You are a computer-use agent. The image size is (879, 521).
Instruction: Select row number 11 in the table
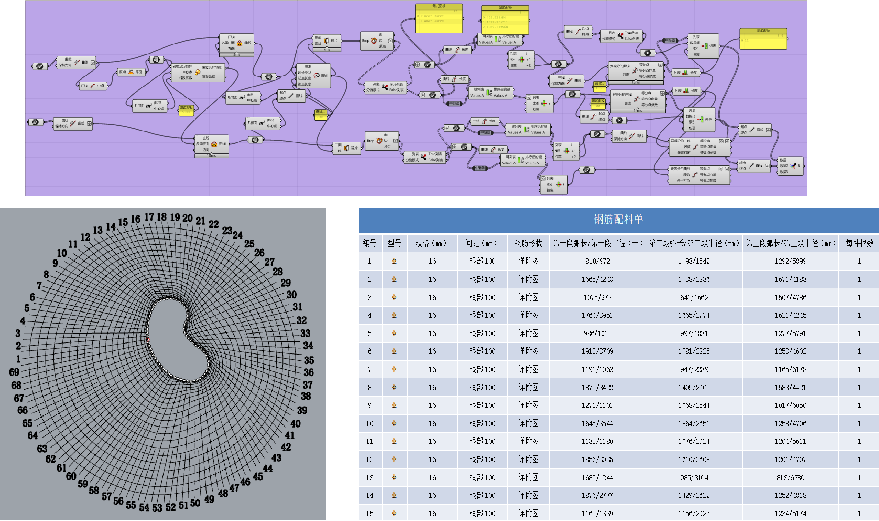[x=369, y=441]
